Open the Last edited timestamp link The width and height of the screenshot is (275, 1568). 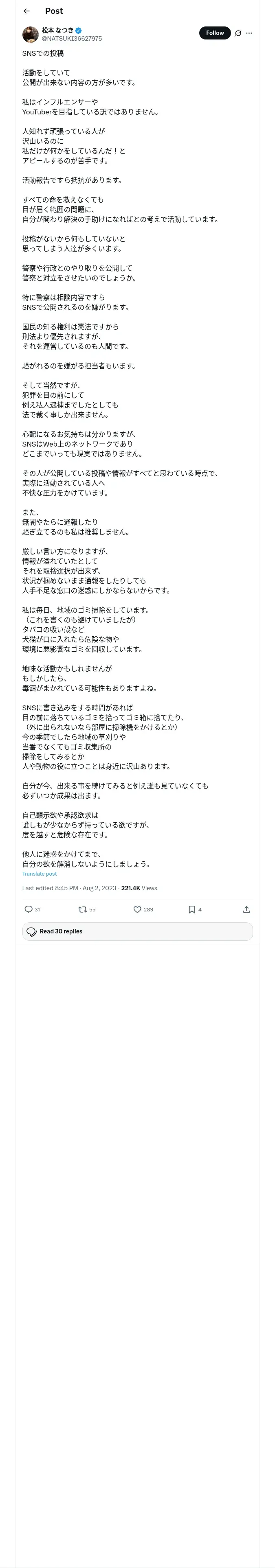coord(69,888)
